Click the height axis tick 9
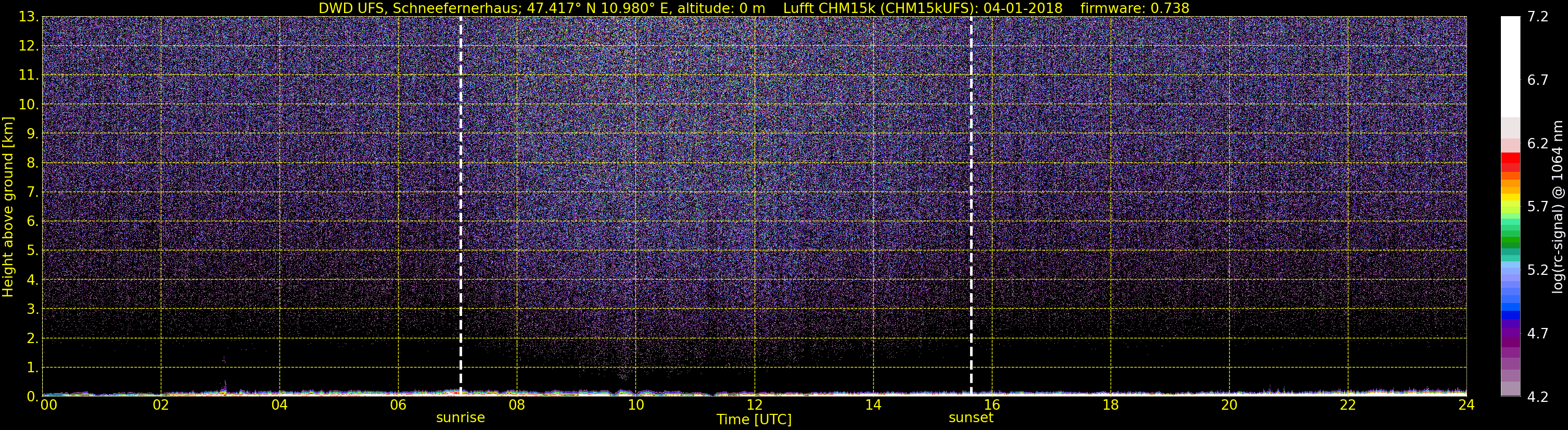1568x430 pixels. click(32, 134)
